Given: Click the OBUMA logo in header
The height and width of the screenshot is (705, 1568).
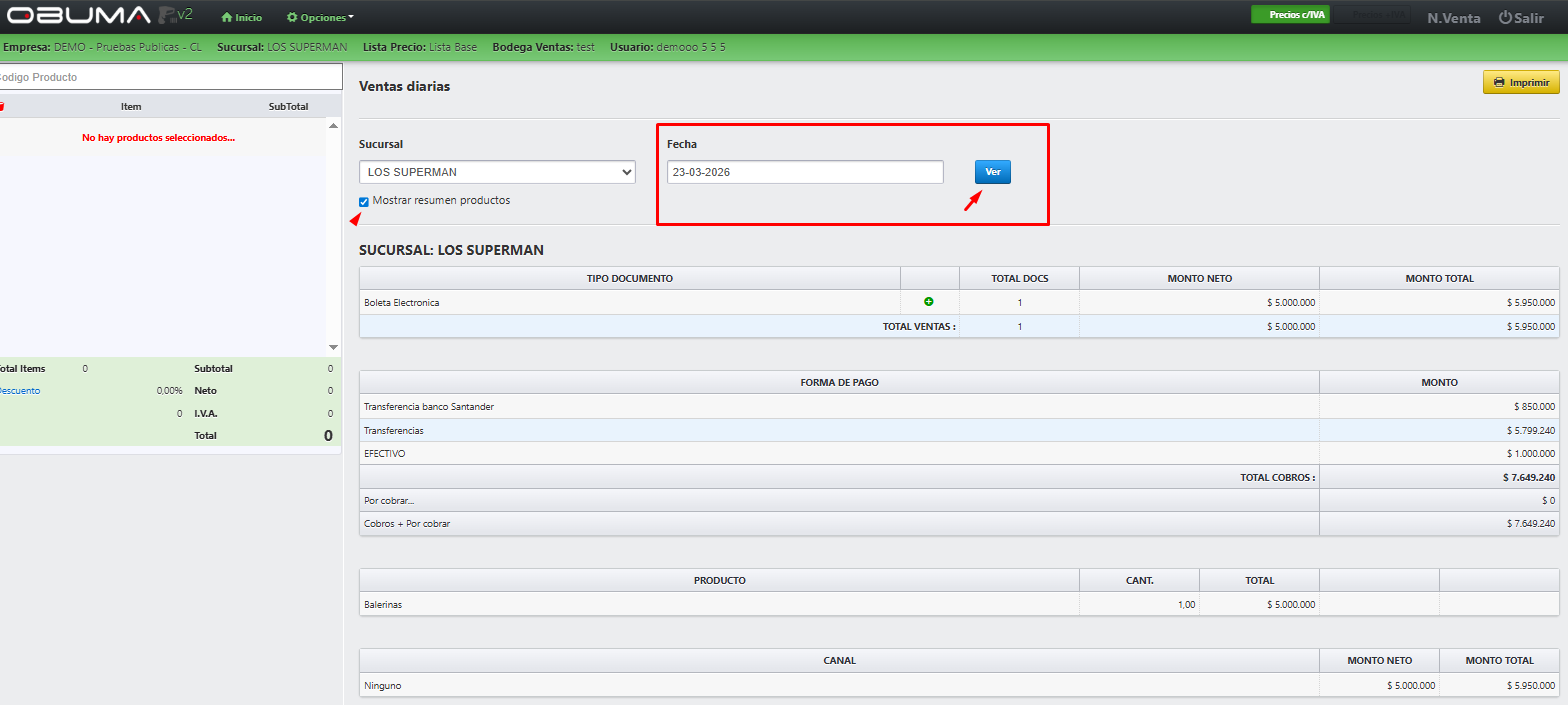Looking at the screenshot, I should coord(78,16).
